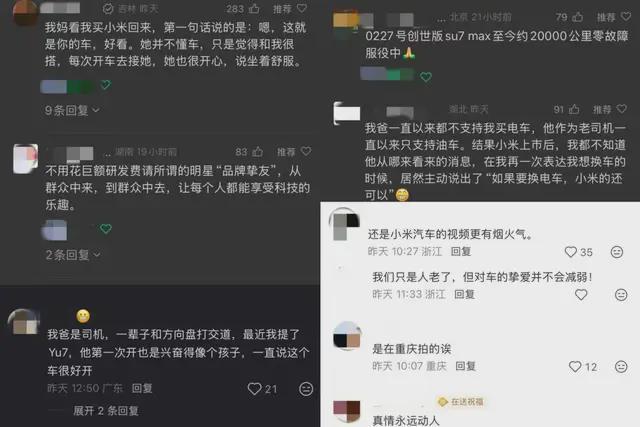Open emoji reaction on Yu7 comment

click(x=306, y=389)
